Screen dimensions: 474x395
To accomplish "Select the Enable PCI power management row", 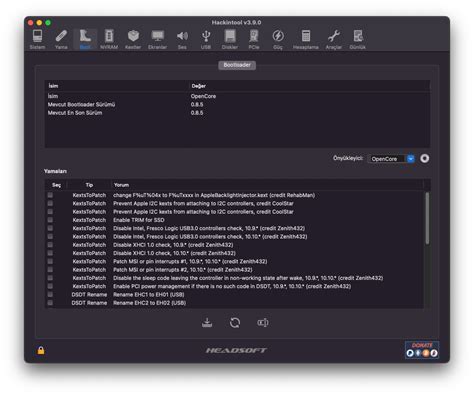I will coord(234,286).
